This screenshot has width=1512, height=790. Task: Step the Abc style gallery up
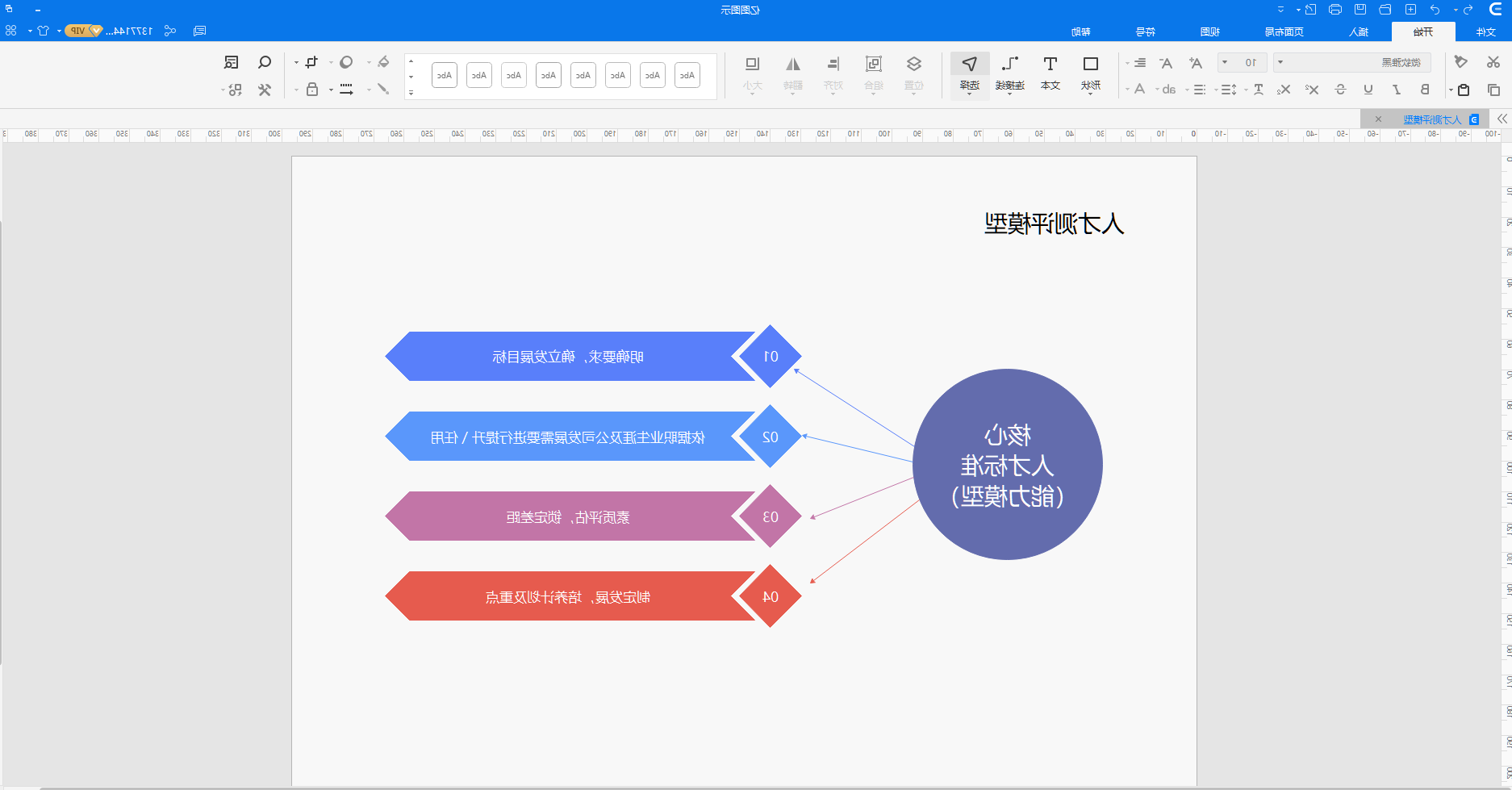click(411, 61)
